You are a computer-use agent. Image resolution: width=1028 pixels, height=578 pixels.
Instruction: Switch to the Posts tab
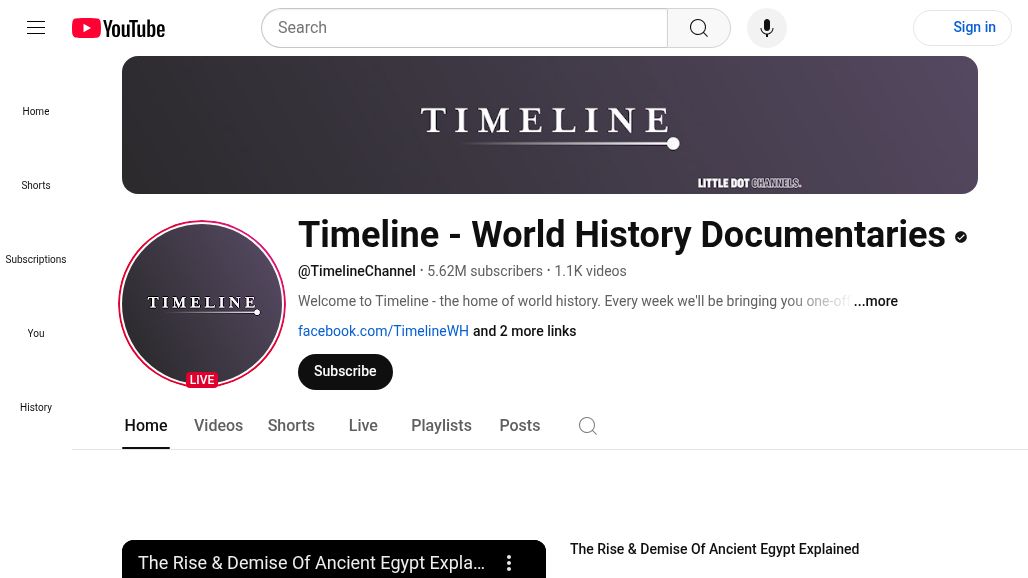520,426
